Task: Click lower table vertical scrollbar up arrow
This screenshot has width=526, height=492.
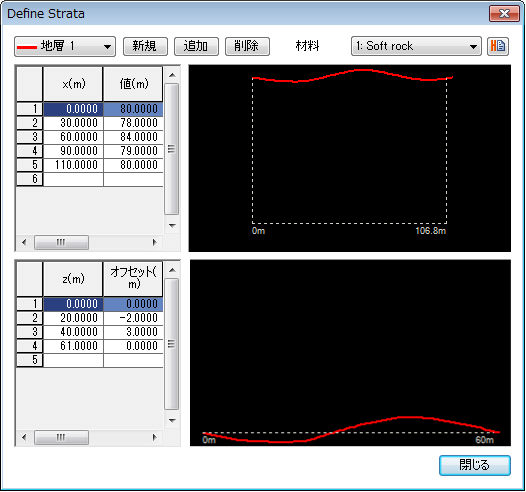Action: tap(172, 270)
